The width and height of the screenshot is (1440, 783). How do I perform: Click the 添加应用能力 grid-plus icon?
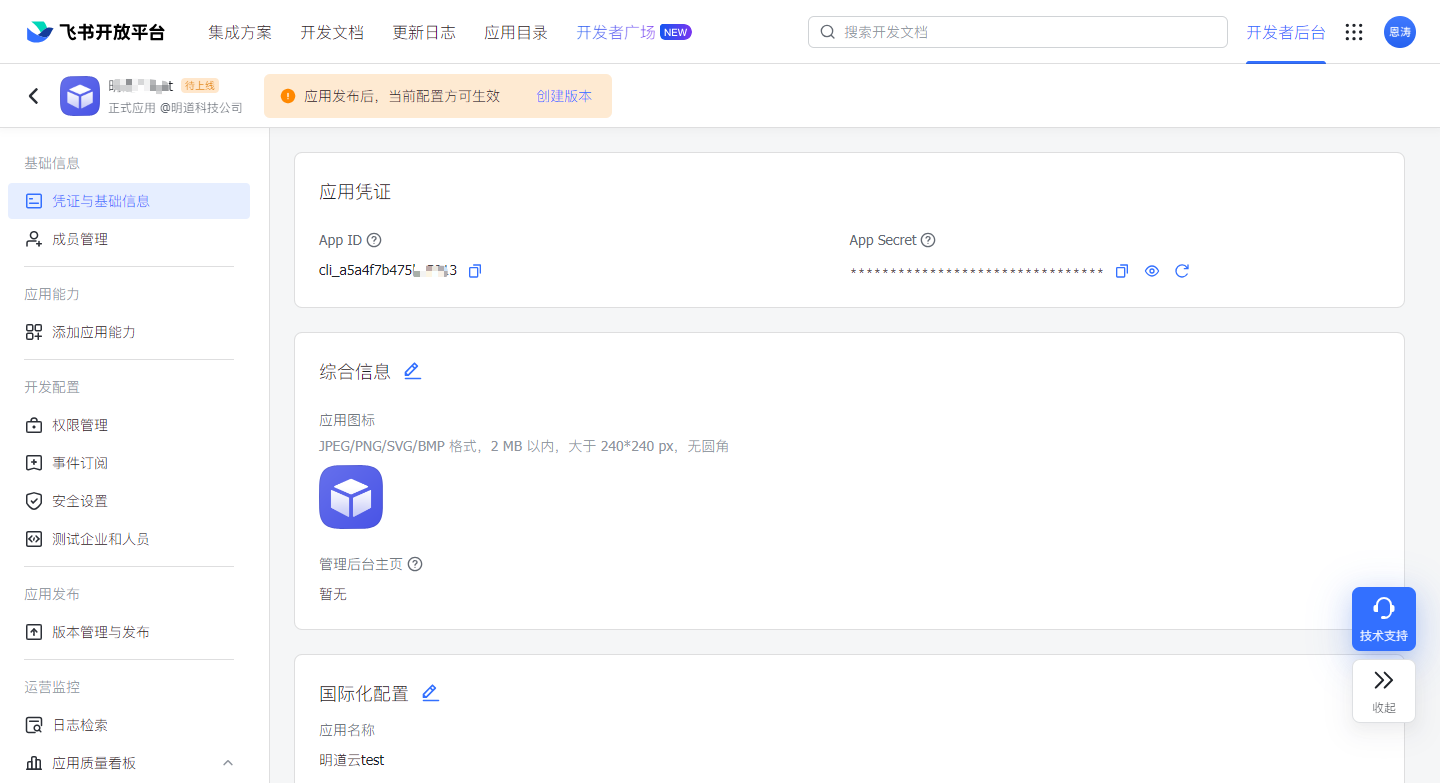(34, 332)
